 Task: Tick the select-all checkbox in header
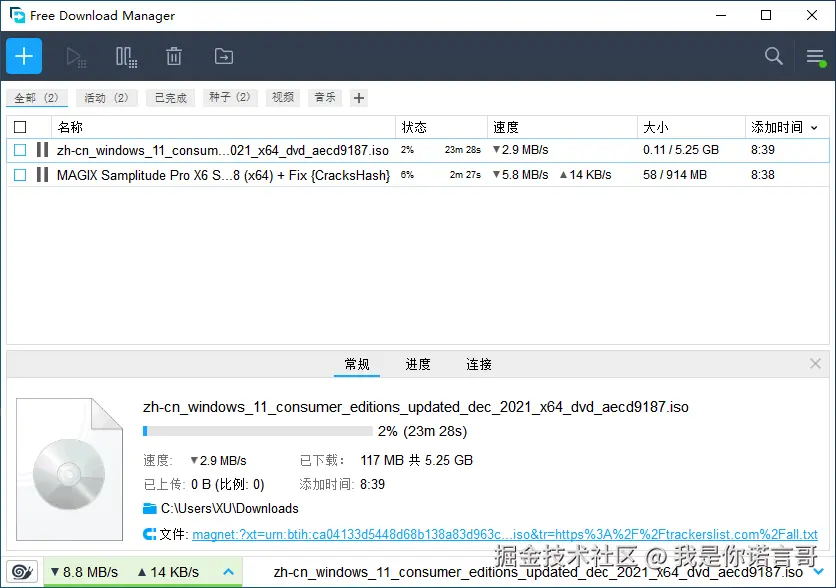pyautogui.click(x=20, y=127)
